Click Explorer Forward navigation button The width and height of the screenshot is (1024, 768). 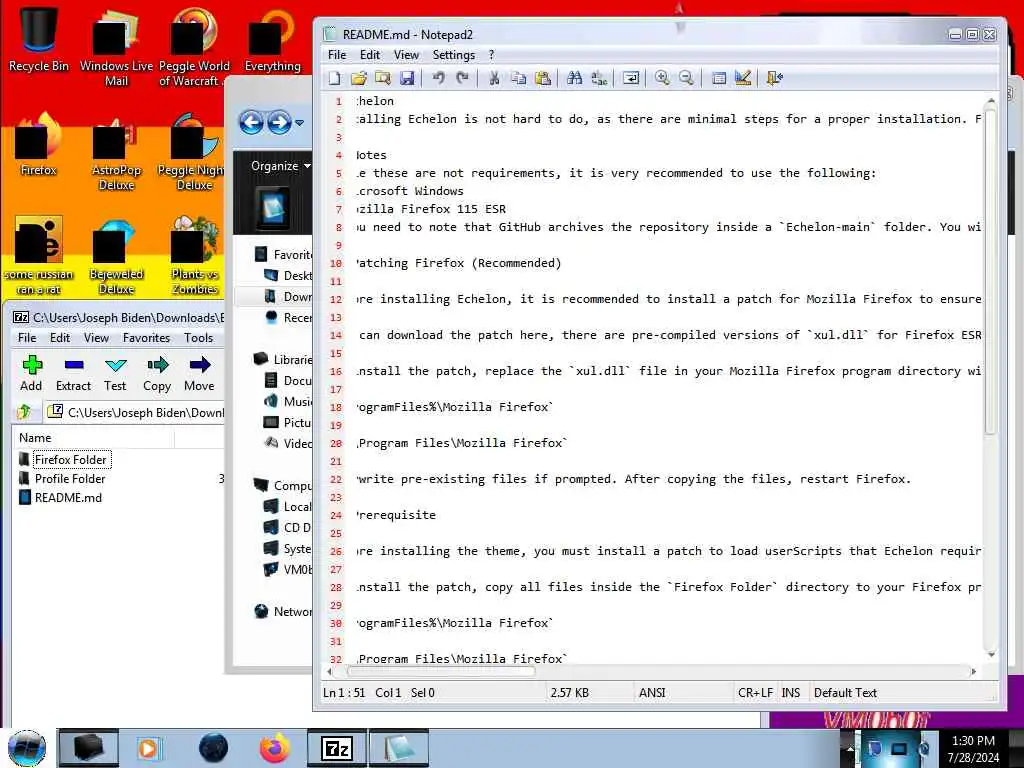coord(280,122)
